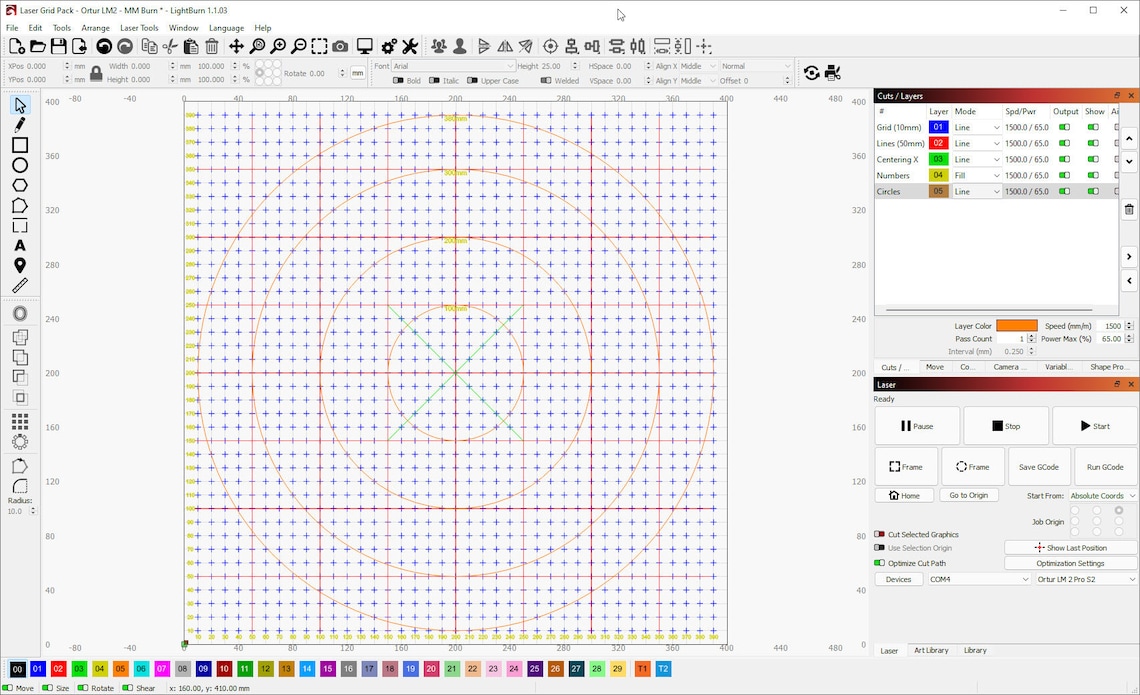This screenshot has width=1140, height=695.
Task: Select the Polygon hexagon tool
Action: coord(20,185)
